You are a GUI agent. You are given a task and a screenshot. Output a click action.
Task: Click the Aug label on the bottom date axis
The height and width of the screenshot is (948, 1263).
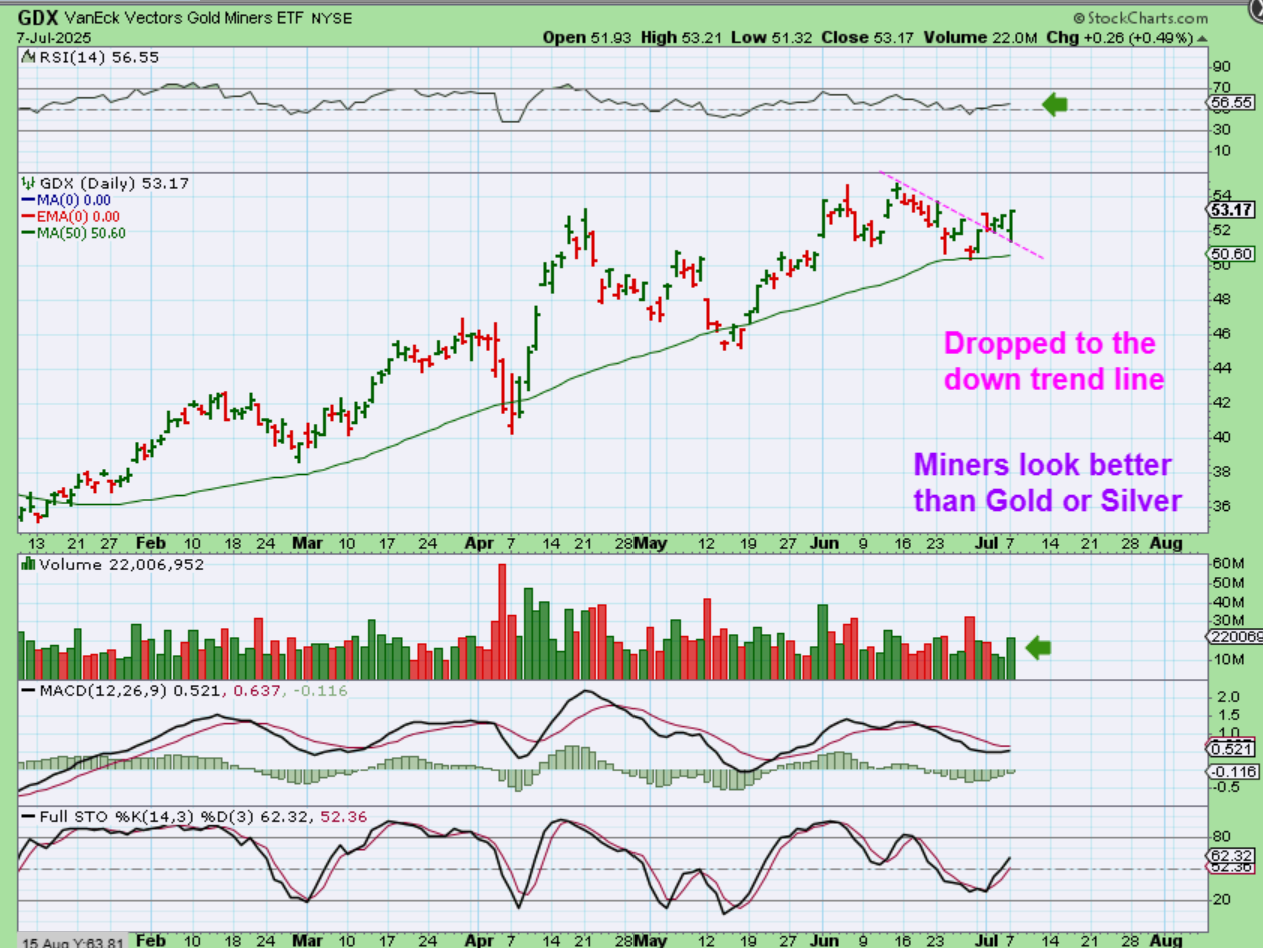click(1166, 942)
